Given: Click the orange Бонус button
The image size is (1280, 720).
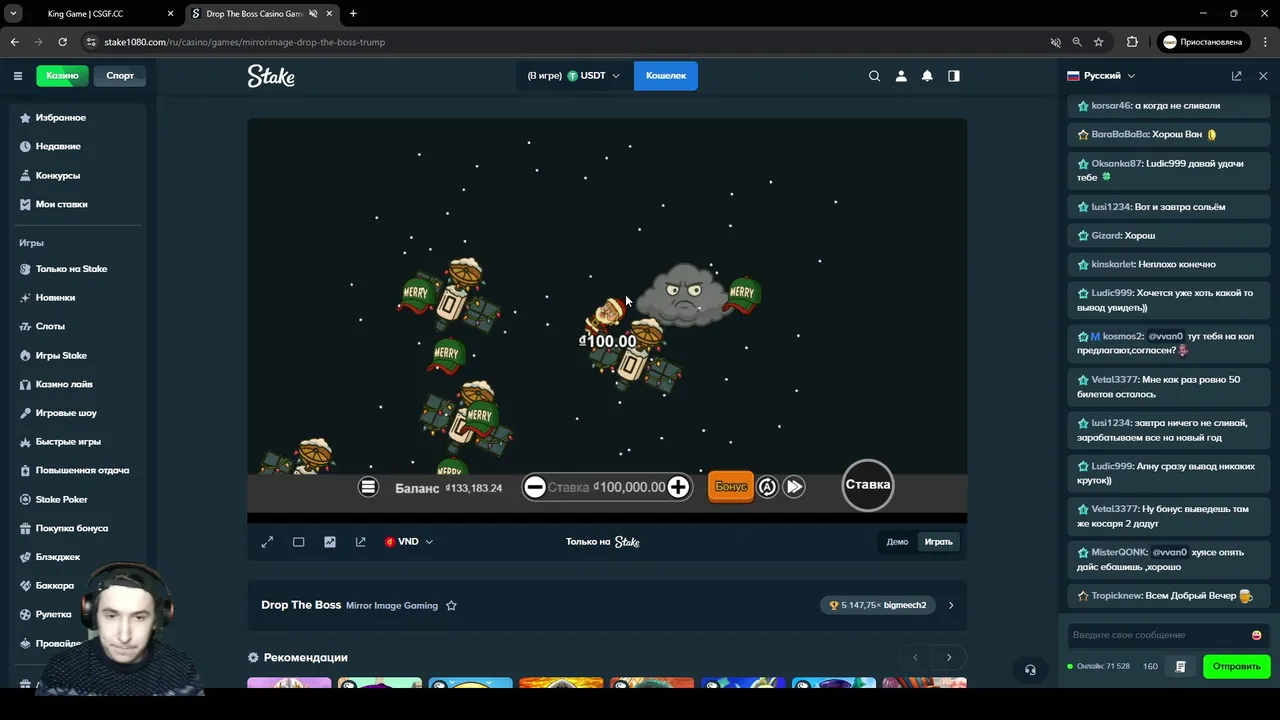Looking at the screenshot, I should click(x=731, y=486).
